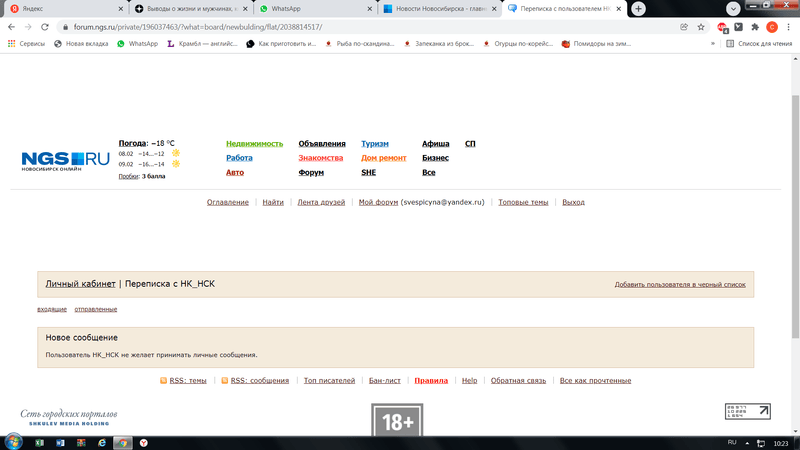Screen dimensions: 800x450
Task: Go to forum Оглавление
Action: point(228,202)
